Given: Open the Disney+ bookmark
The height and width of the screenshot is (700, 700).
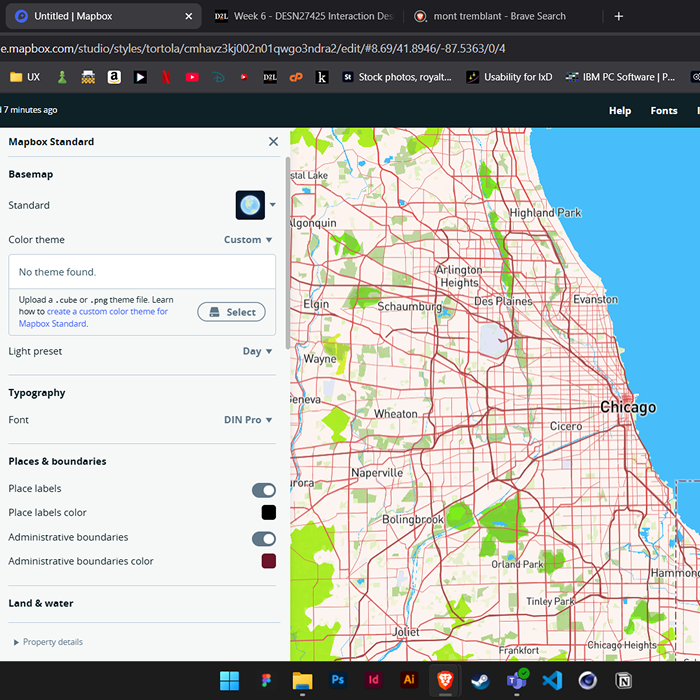Looking at the screenshot, I should (218, 77).
